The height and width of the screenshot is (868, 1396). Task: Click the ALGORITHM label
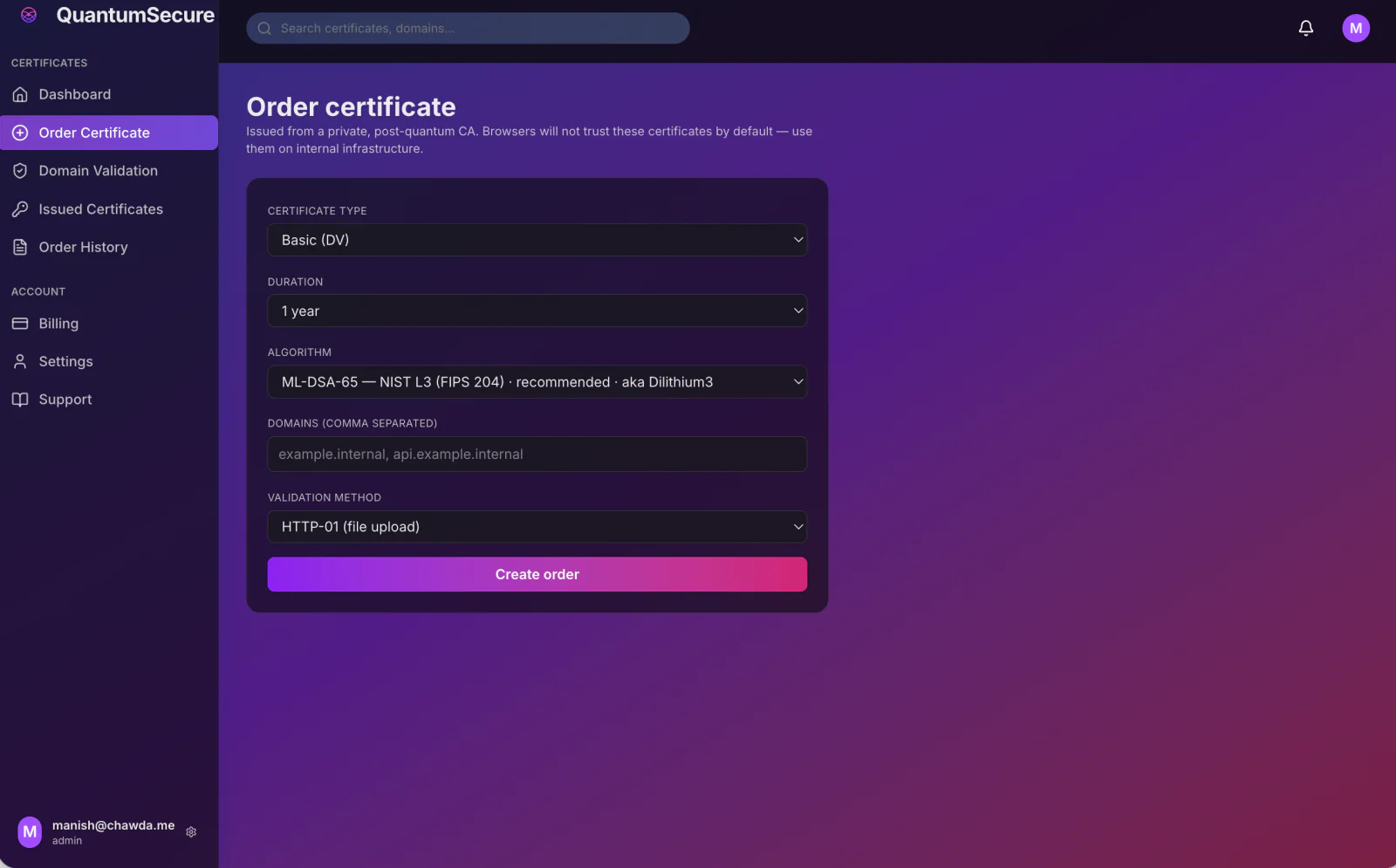(299, 352)
